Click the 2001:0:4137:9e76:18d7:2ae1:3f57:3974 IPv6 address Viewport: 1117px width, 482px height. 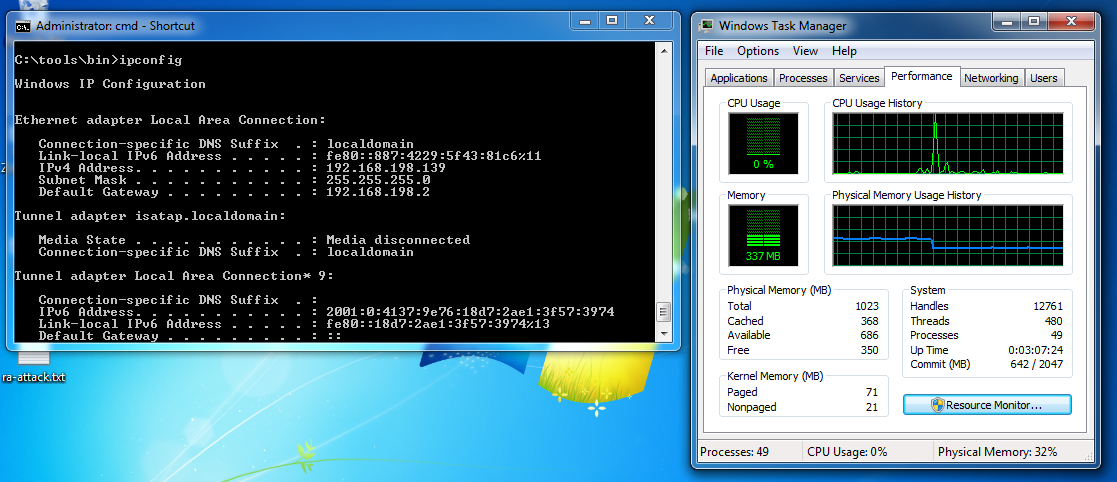point(470,312)
